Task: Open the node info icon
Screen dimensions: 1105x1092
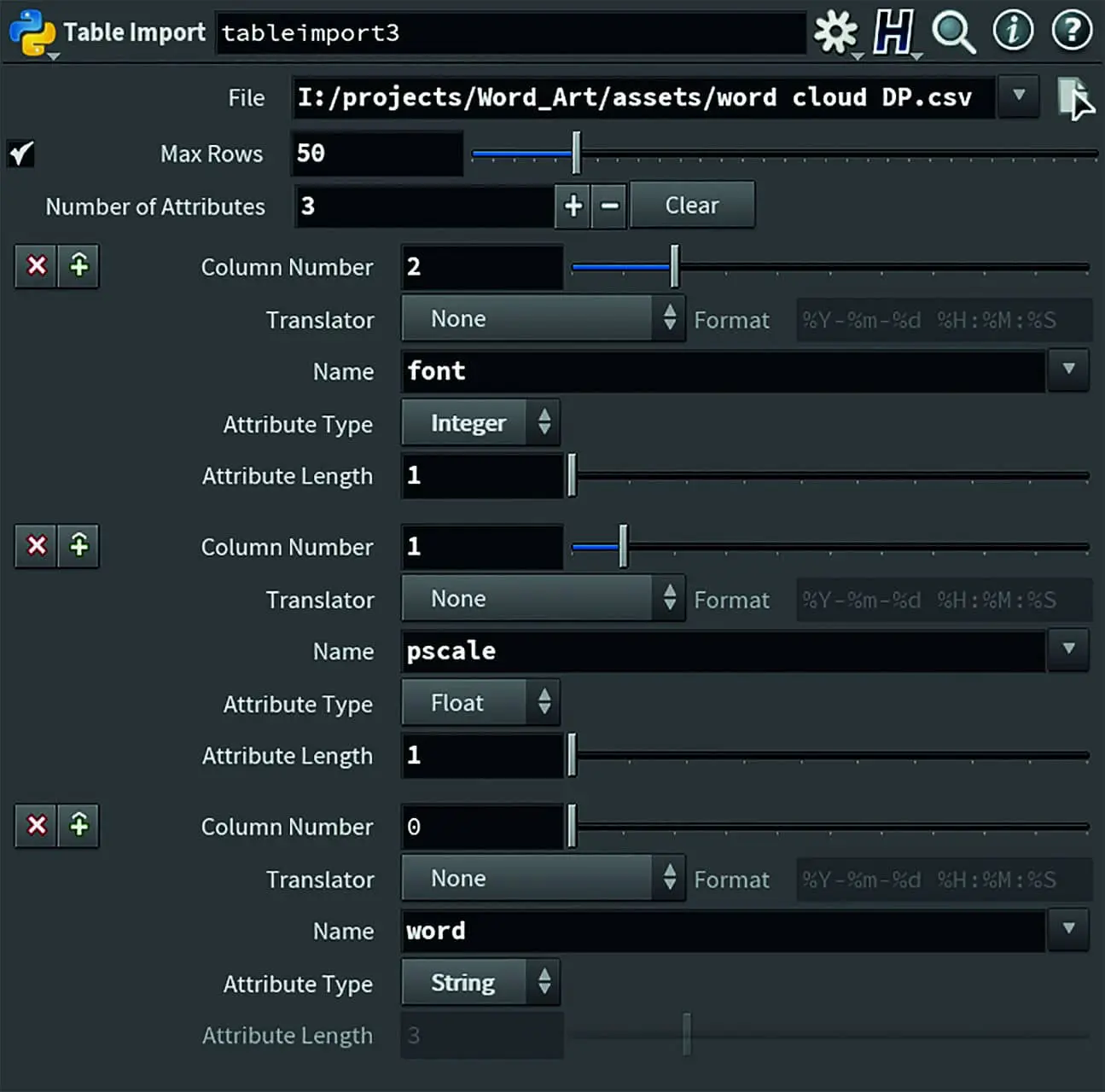Action: click(x=1012, y=32)
